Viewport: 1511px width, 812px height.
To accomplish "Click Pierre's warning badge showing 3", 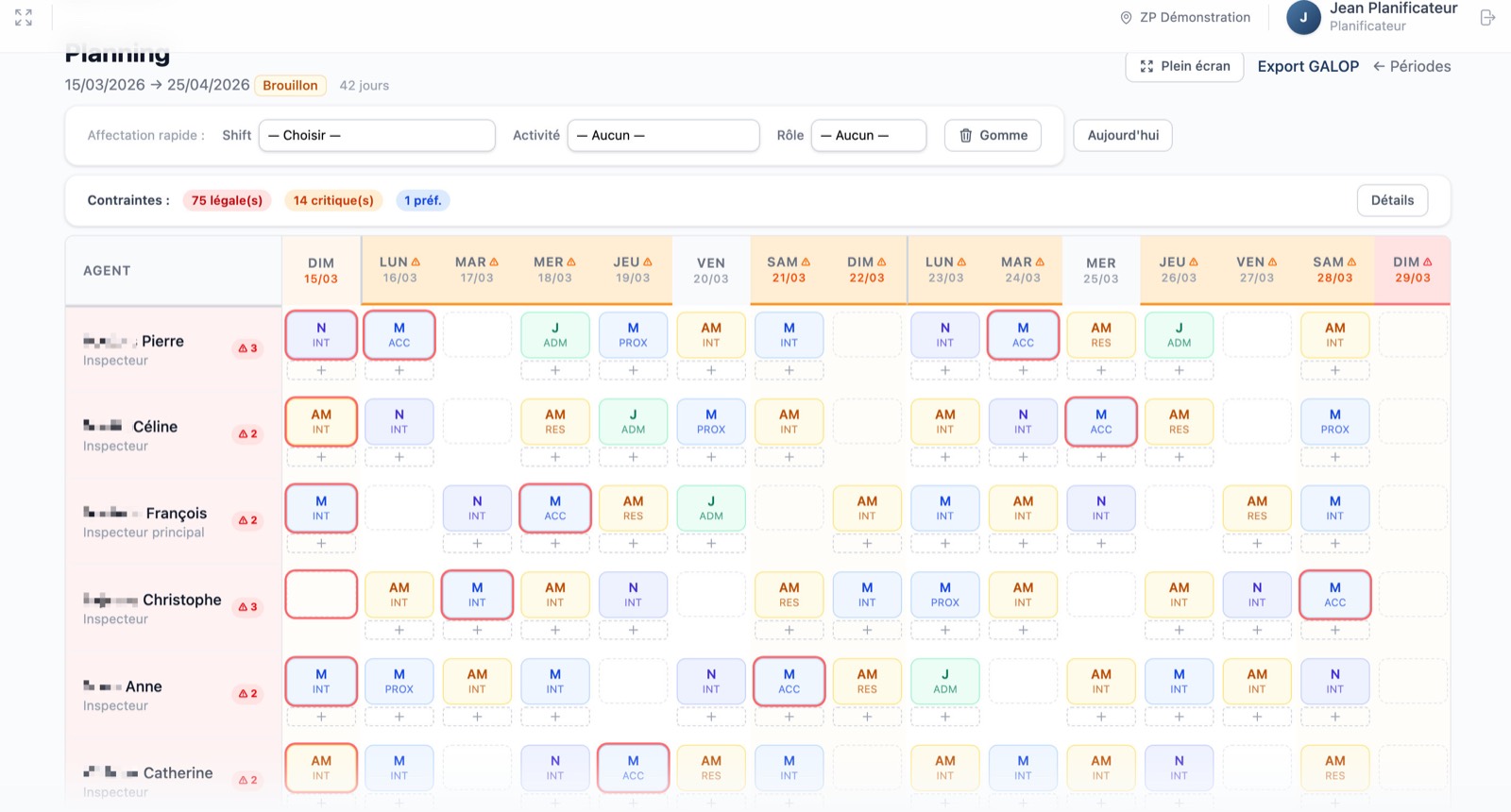I will [x=247, y=348].
